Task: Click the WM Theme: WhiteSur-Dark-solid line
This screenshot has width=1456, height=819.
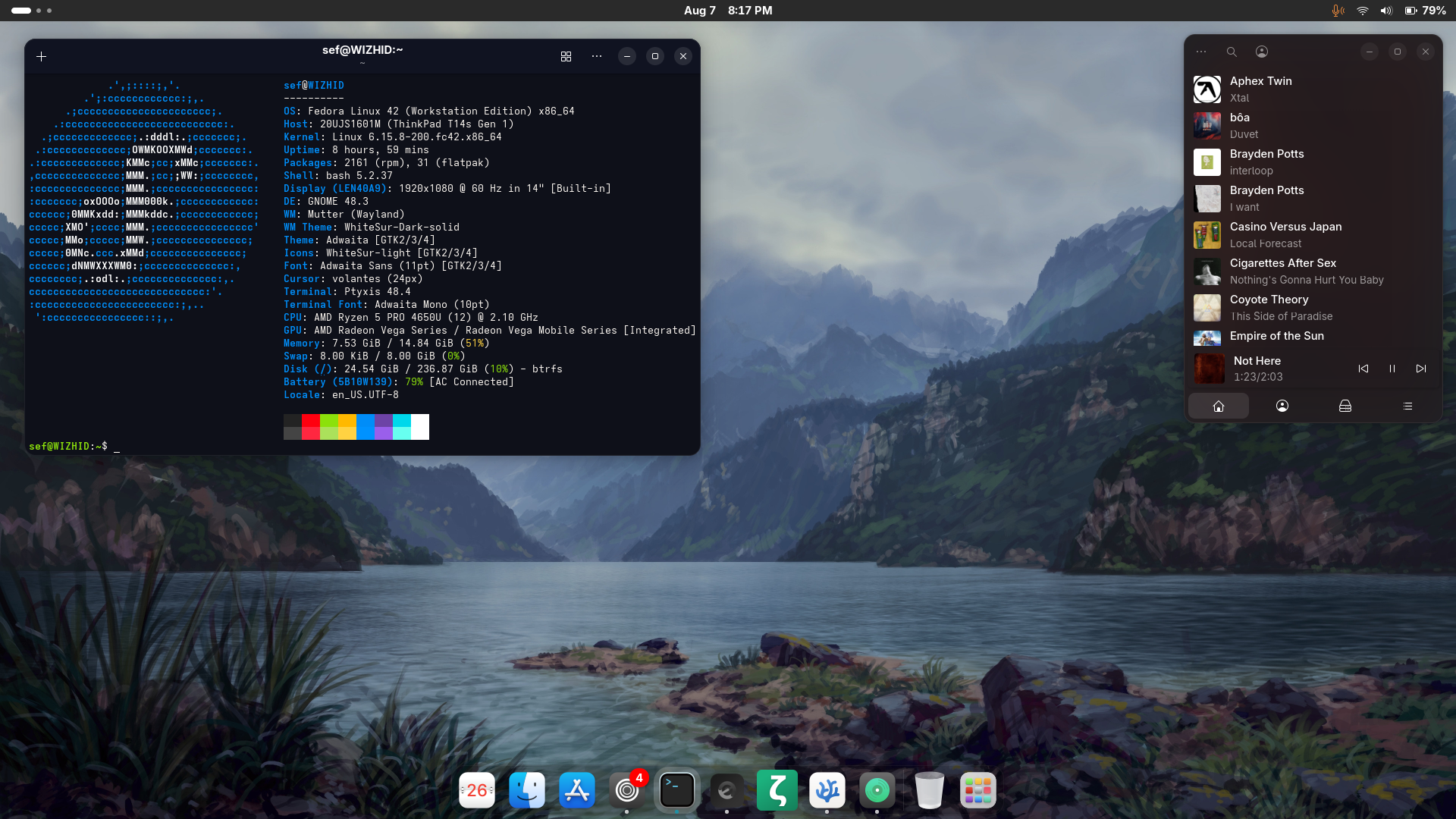Action: [x=372, y=227]
